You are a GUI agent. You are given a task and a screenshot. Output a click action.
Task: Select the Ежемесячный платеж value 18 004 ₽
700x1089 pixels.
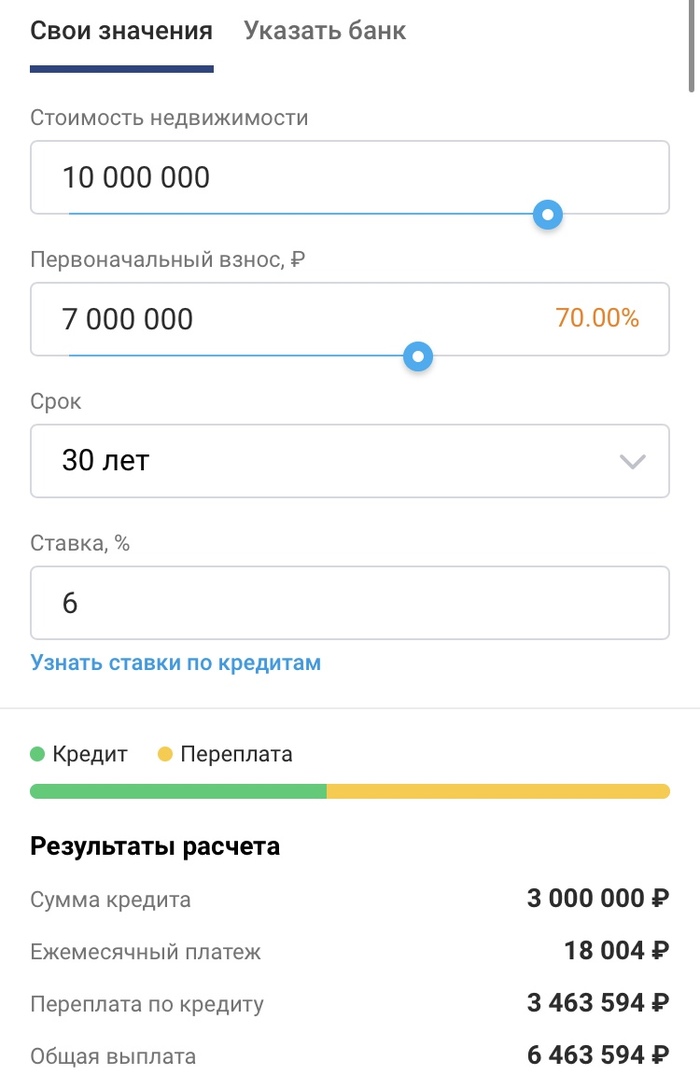click(x=616, y=951)
